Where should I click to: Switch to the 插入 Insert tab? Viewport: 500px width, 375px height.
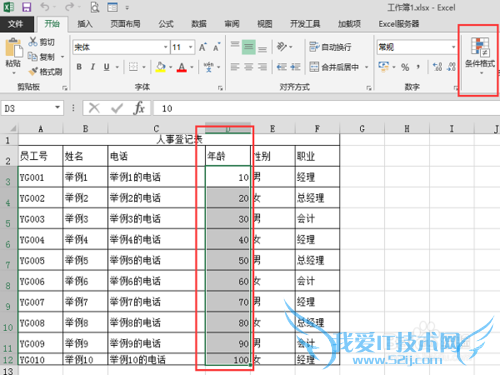[85, 24]
